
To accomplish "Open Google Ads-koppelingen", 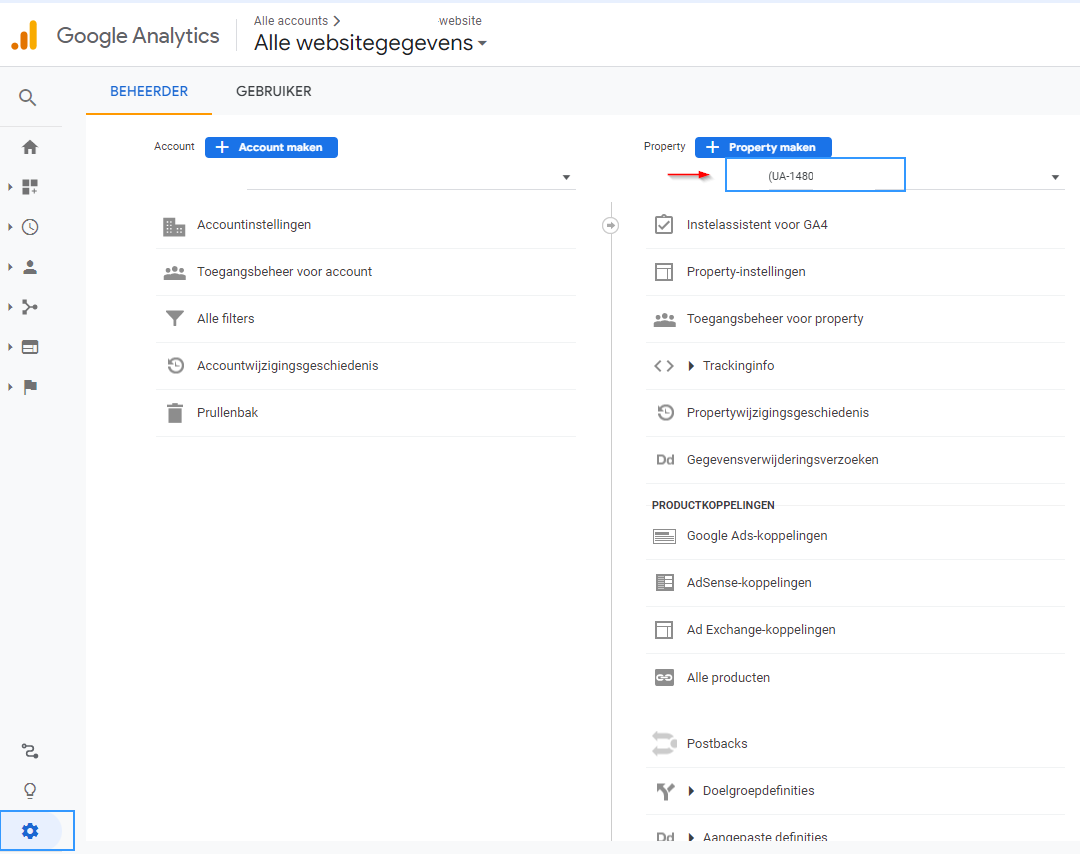I will coord(855,536).
